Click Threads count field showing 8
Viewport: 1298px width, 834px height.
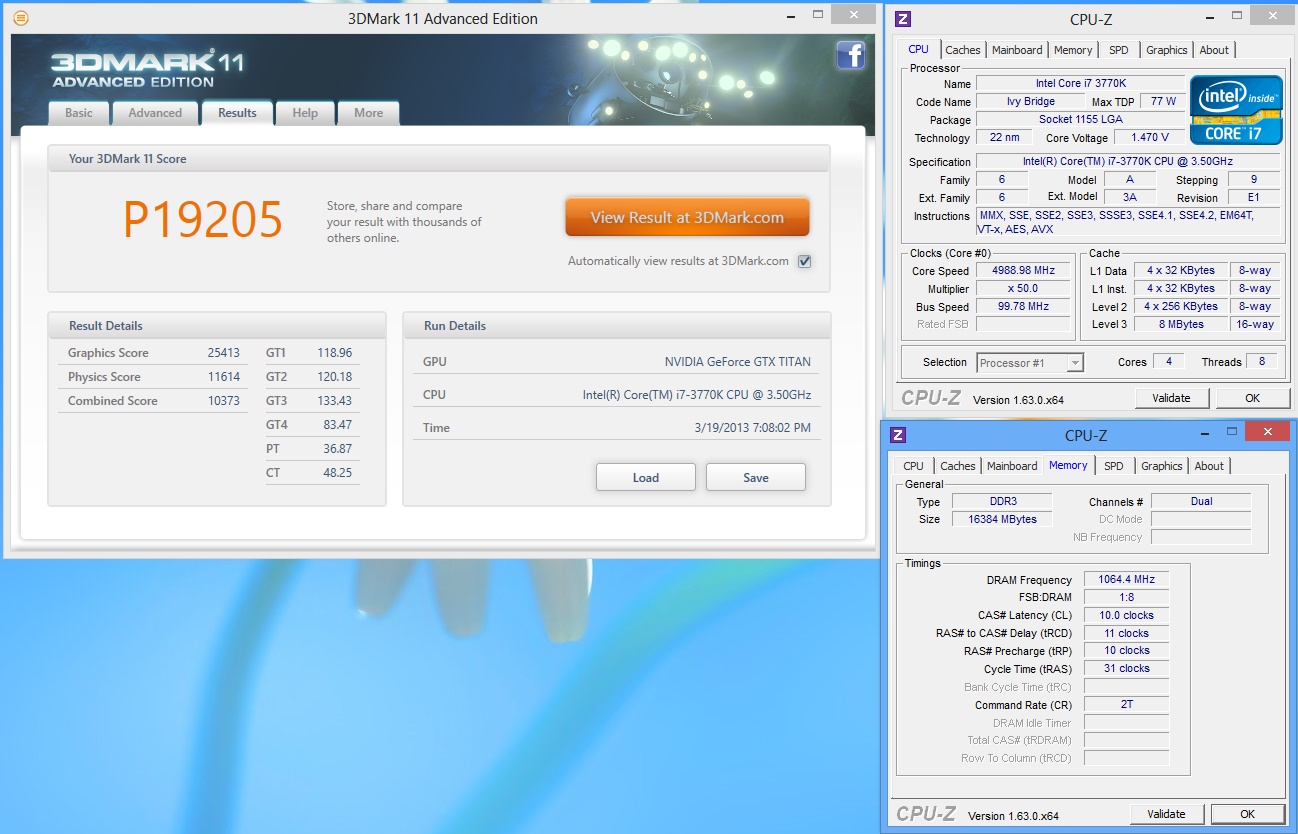pyautogui.click(x=1262, y=362)
